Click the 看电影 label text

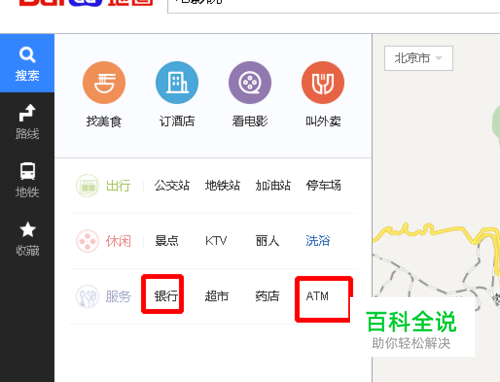pyautogui.click(x=250, y=121)
